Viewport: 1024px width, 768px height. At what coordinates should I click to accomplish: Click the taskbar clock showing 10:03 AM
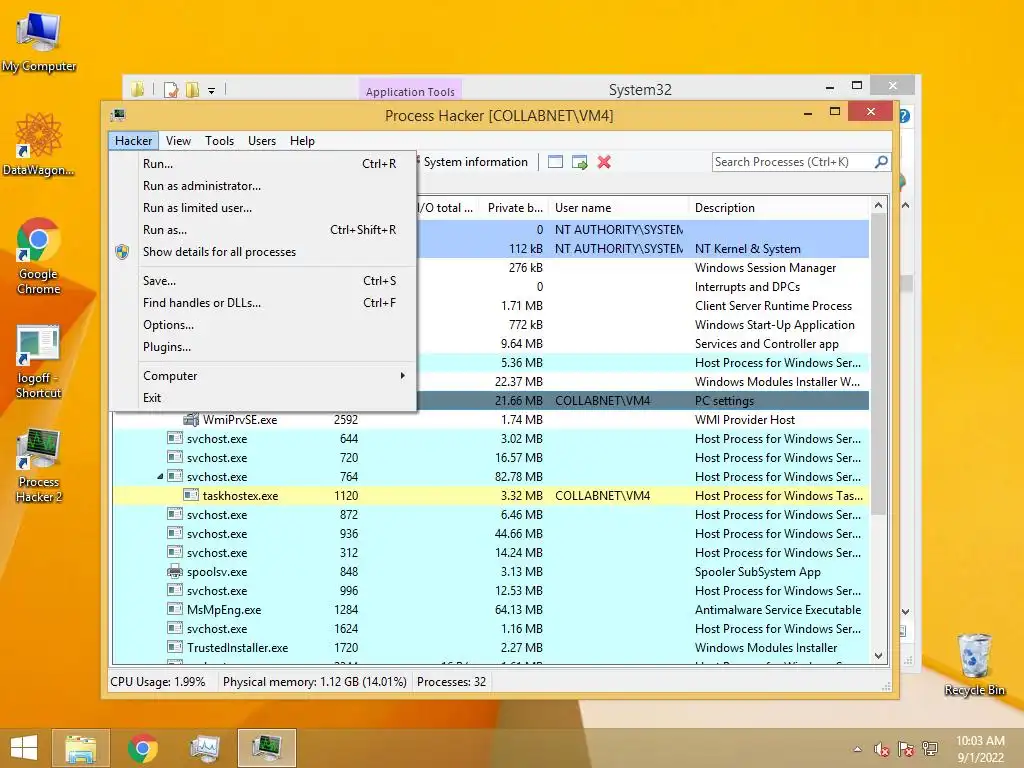[x=980, y=748]
